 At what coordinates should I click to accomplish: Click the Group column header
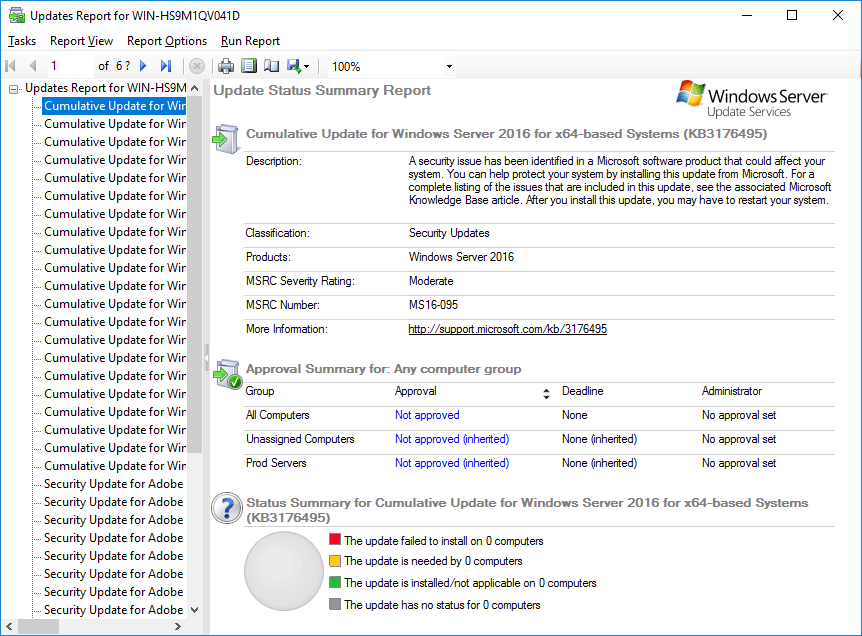(260, 391)
